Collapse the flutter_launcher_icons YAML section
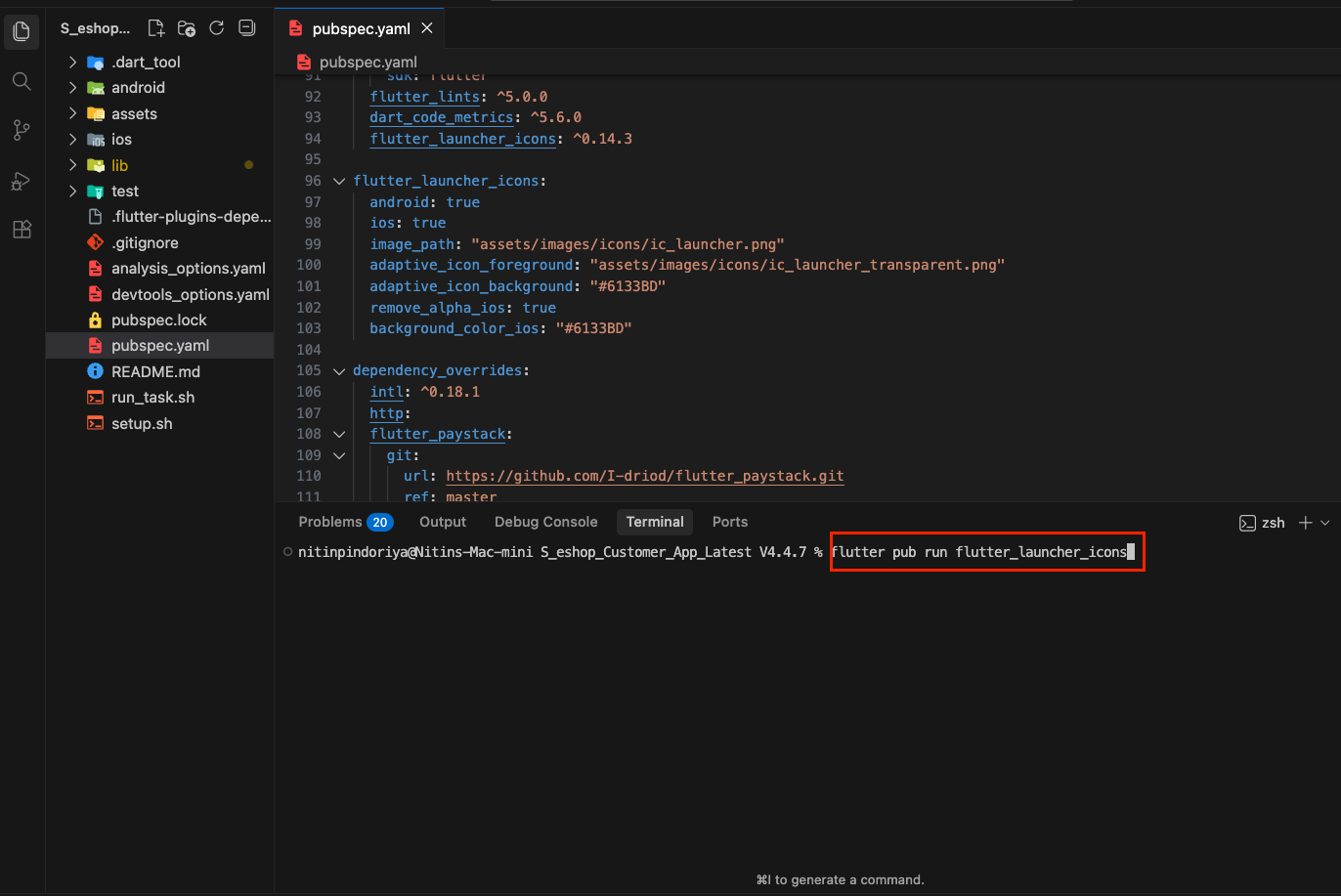 point(339,182)
